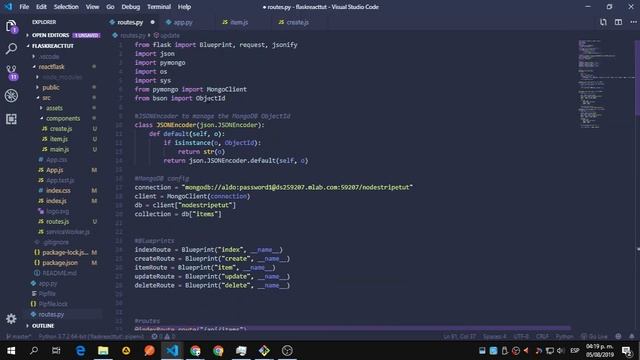Viewport: 640px width, 360px height.
Task: Open create.js in the file tree
Action: tap(61, 129)
